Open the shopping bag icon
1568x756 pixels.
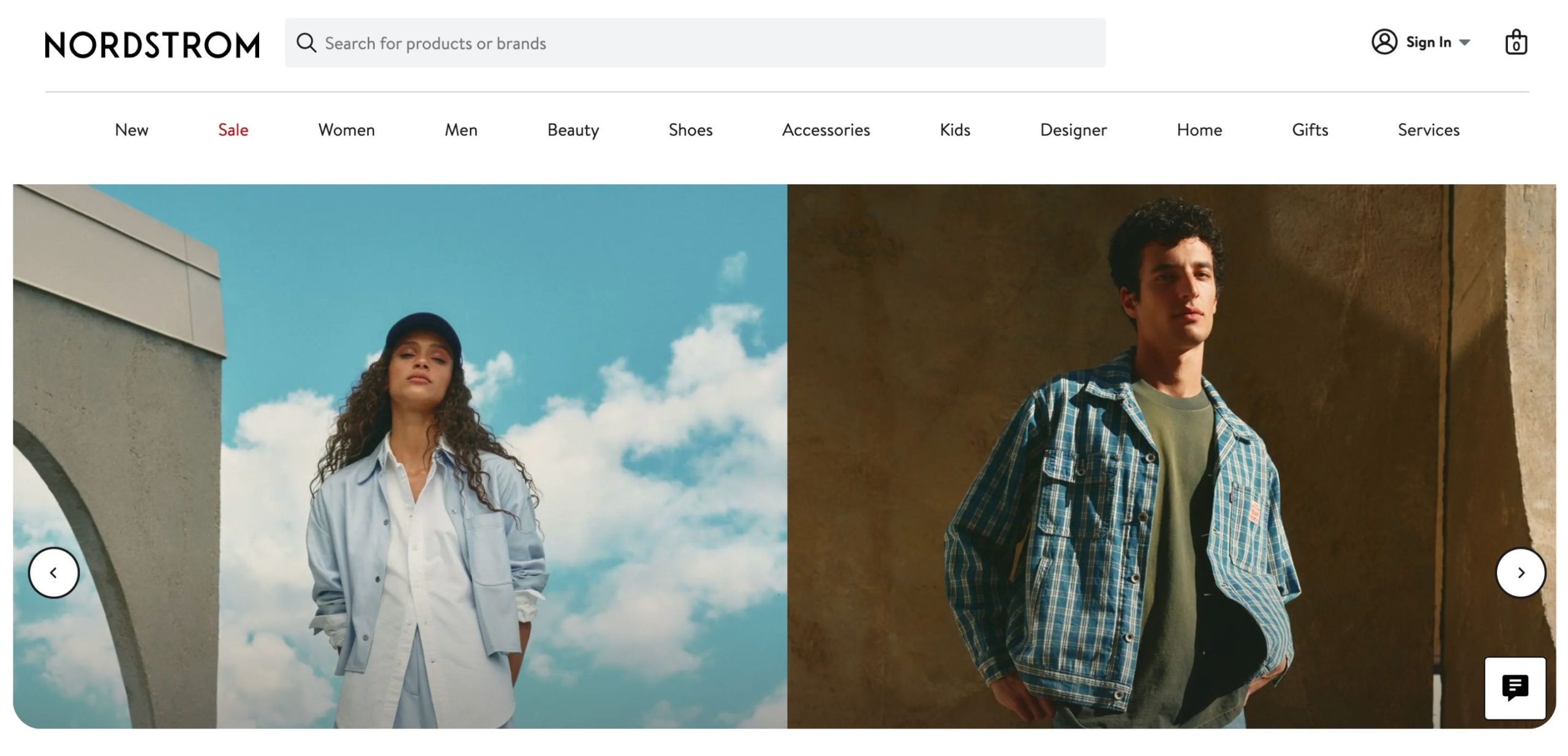coord(1516,42)
